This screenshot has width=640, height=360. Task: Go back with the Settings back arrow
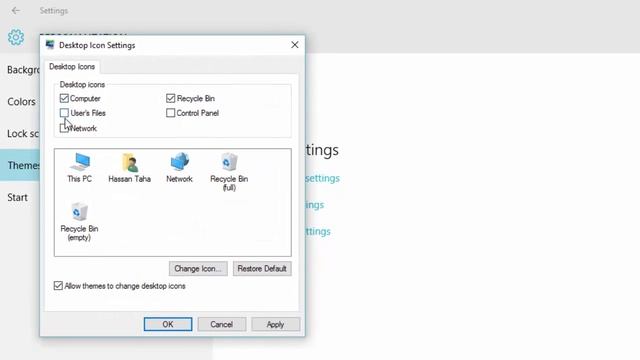tap(16, 11)
